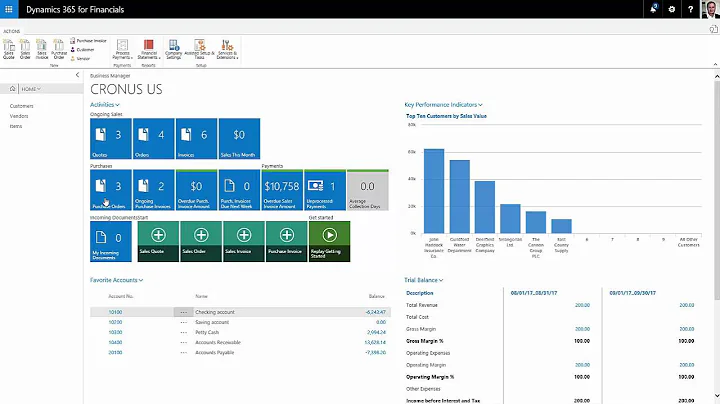Open Financial Statements dropdown in ribbon
The image size is (720, 404).
[x=149, y=49]
